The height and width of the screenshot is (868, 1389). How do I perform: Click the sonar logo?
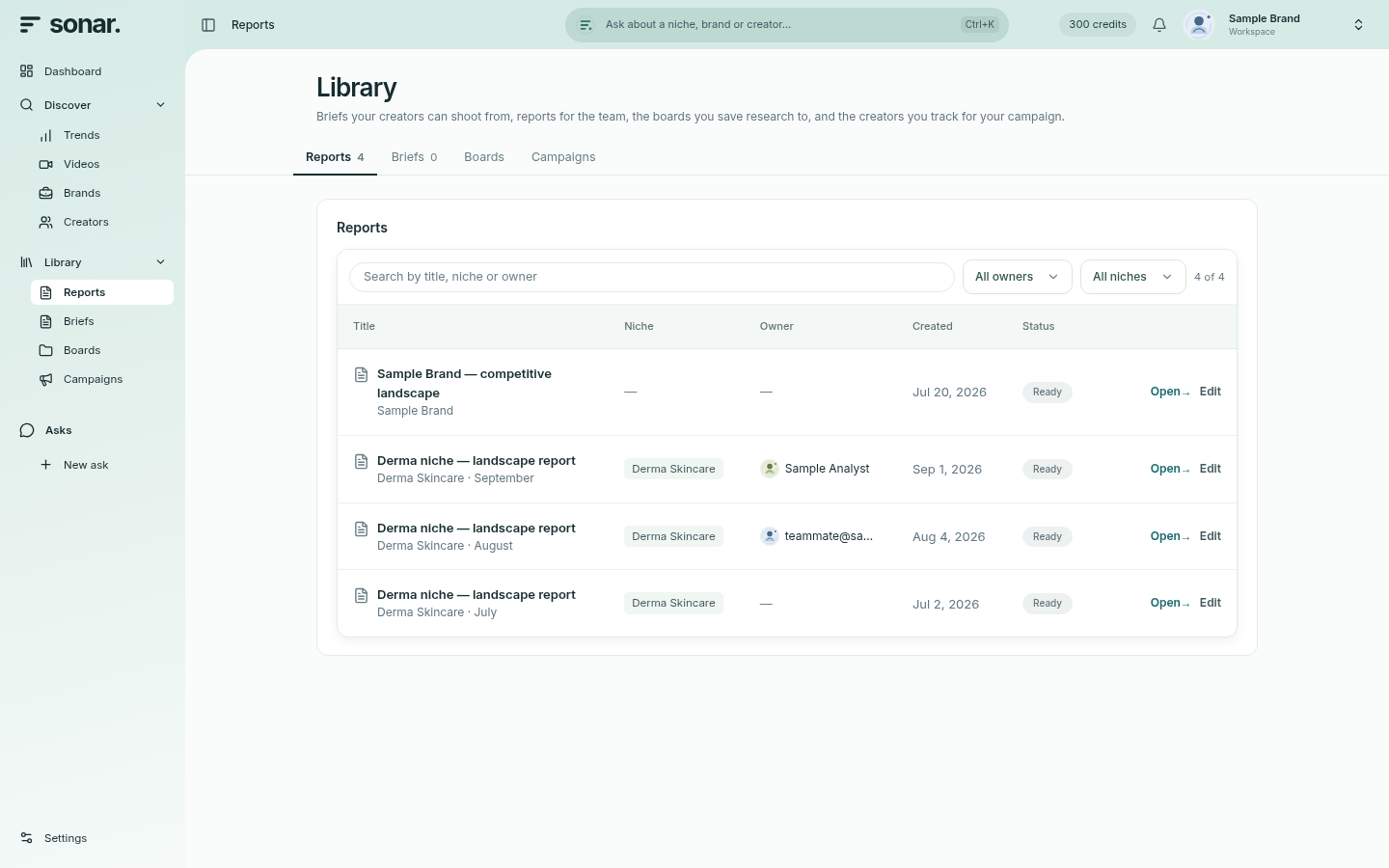click(69, 25)
